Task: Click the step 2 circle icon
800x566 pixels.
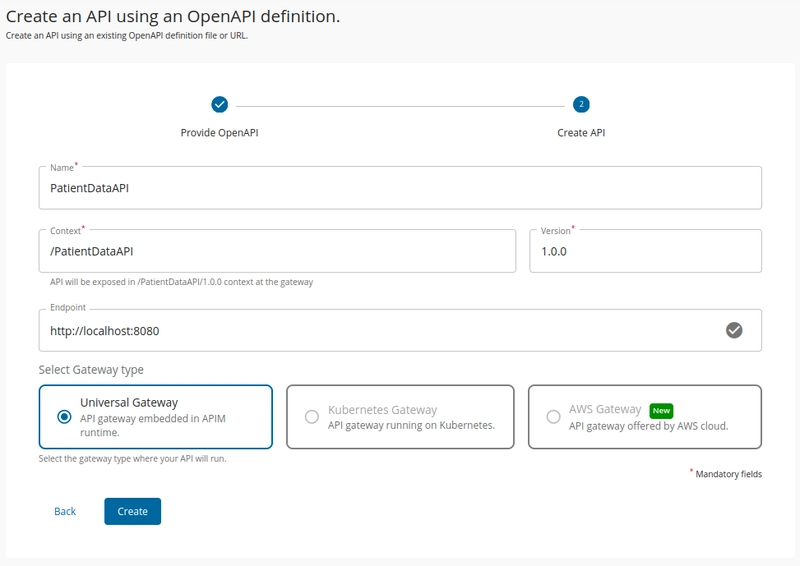Action: [581, 105]
